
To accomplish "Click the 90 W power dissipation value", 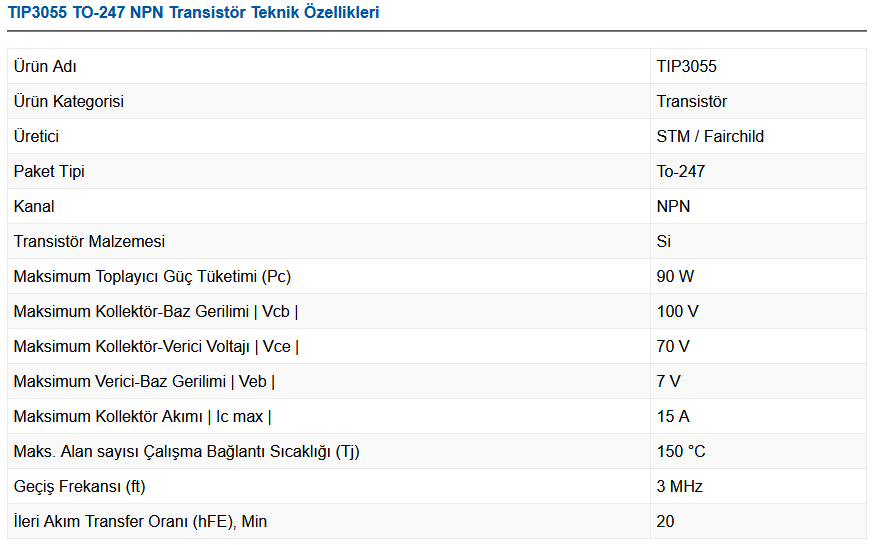I will click(x=675, y=277).
